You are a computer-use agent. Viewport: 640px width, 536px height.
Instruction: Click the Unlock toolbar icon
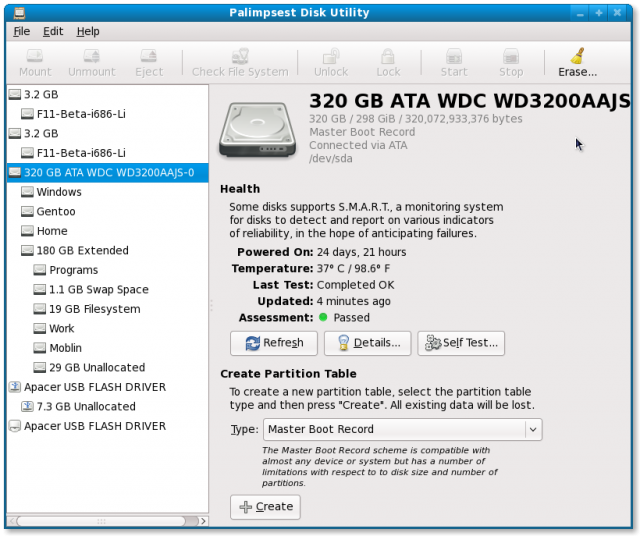[x=331, y=56]
